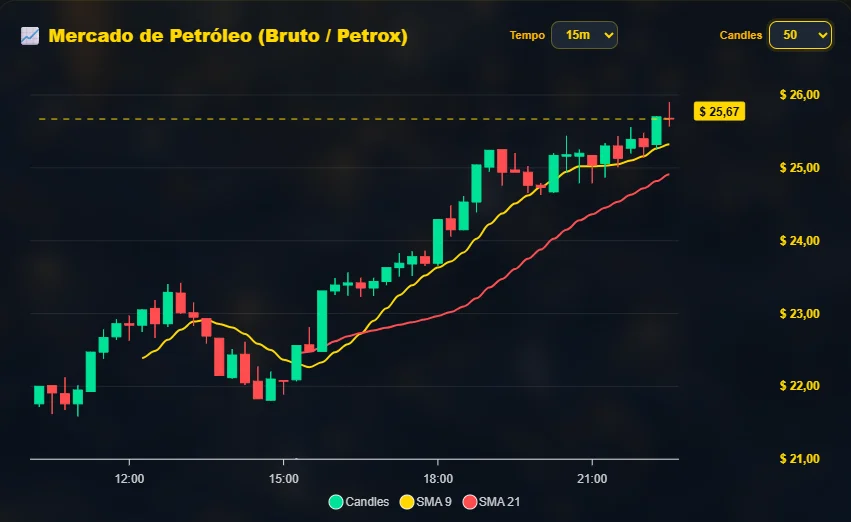Toggle the SMA 9 legend item

coord(426,502)
